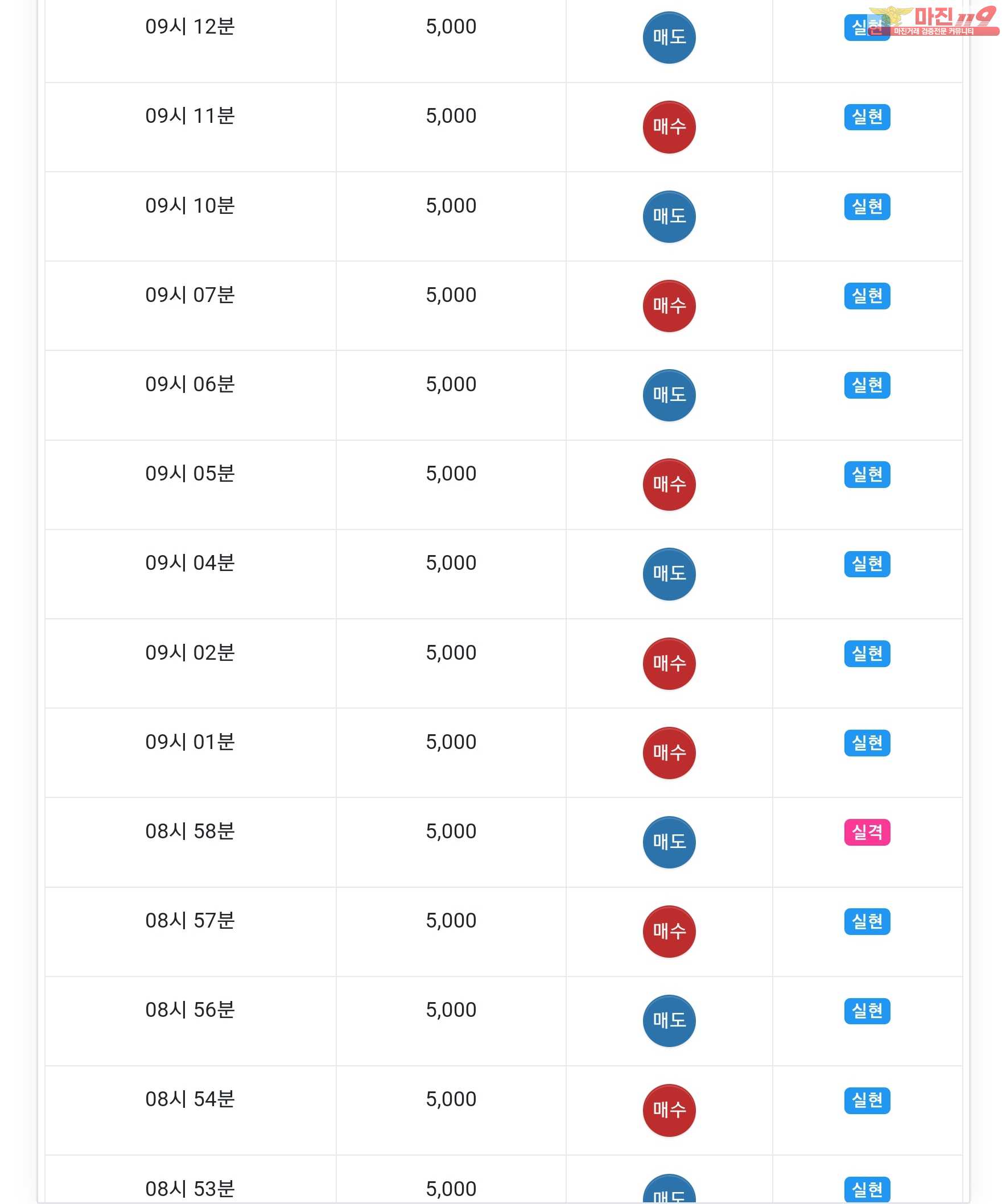Click the 08시 57분 time cell
This screenshot has width=1006, height=1204.
[190, 920]
